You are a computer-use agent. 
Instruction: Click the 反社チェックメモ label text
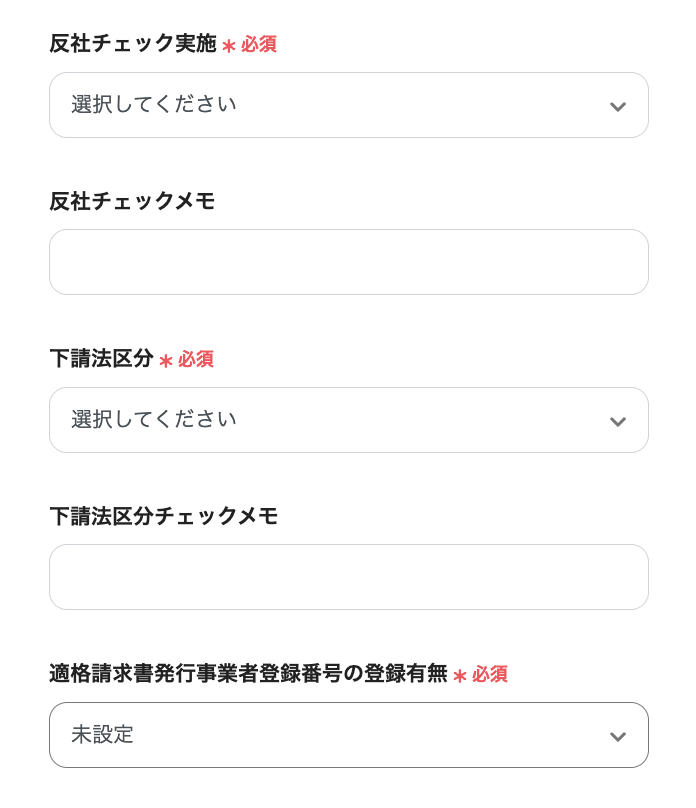pos(132,201)
